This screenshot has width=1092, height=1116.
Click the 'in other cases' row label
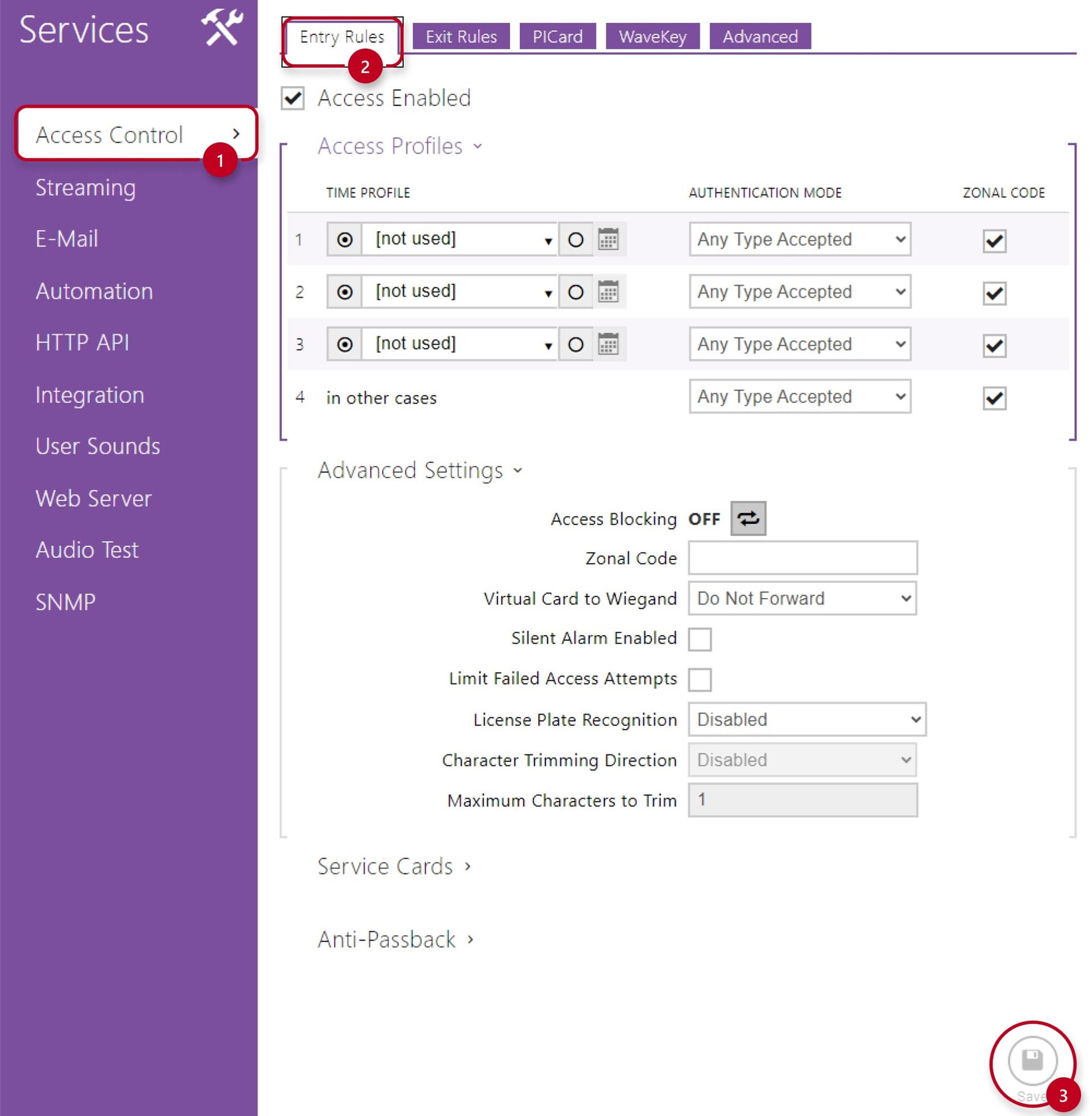(x=382, y=398)
